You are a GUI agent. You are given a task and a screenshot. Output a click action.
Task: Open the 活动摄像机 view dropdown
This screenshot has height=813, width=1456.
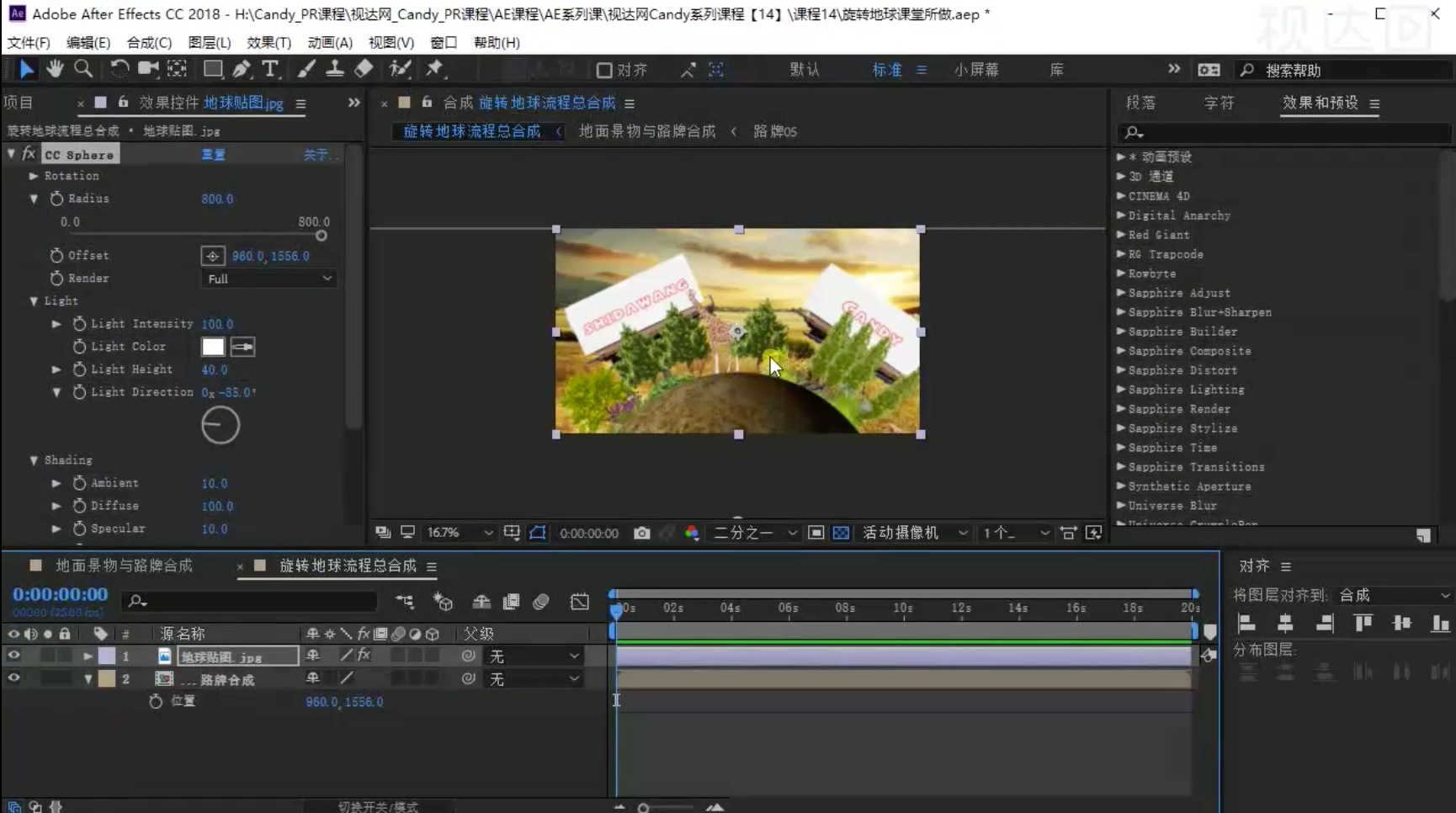915,533
